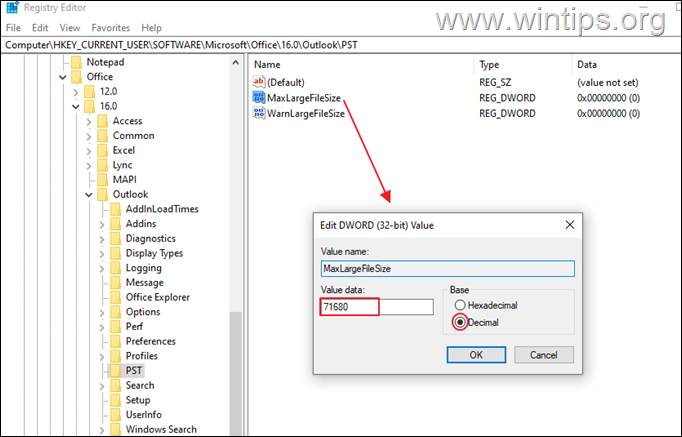The width and height of the screenshot is (682, 437).
Task: Open the Help menu
Action: (151, 28)
